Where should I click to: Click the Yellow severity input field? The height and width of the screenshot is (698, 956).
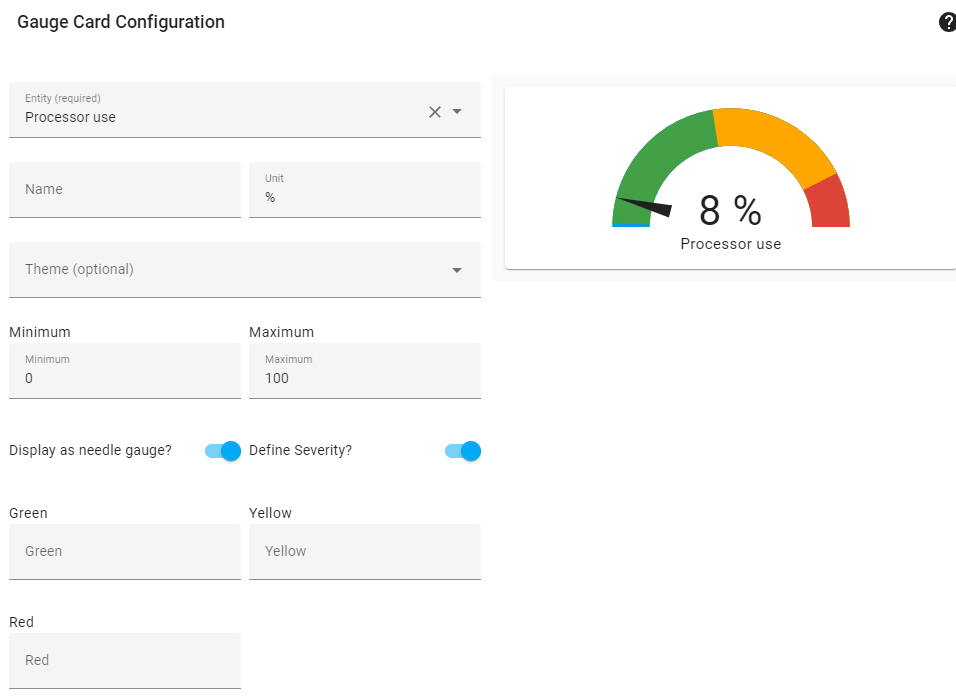365,552
